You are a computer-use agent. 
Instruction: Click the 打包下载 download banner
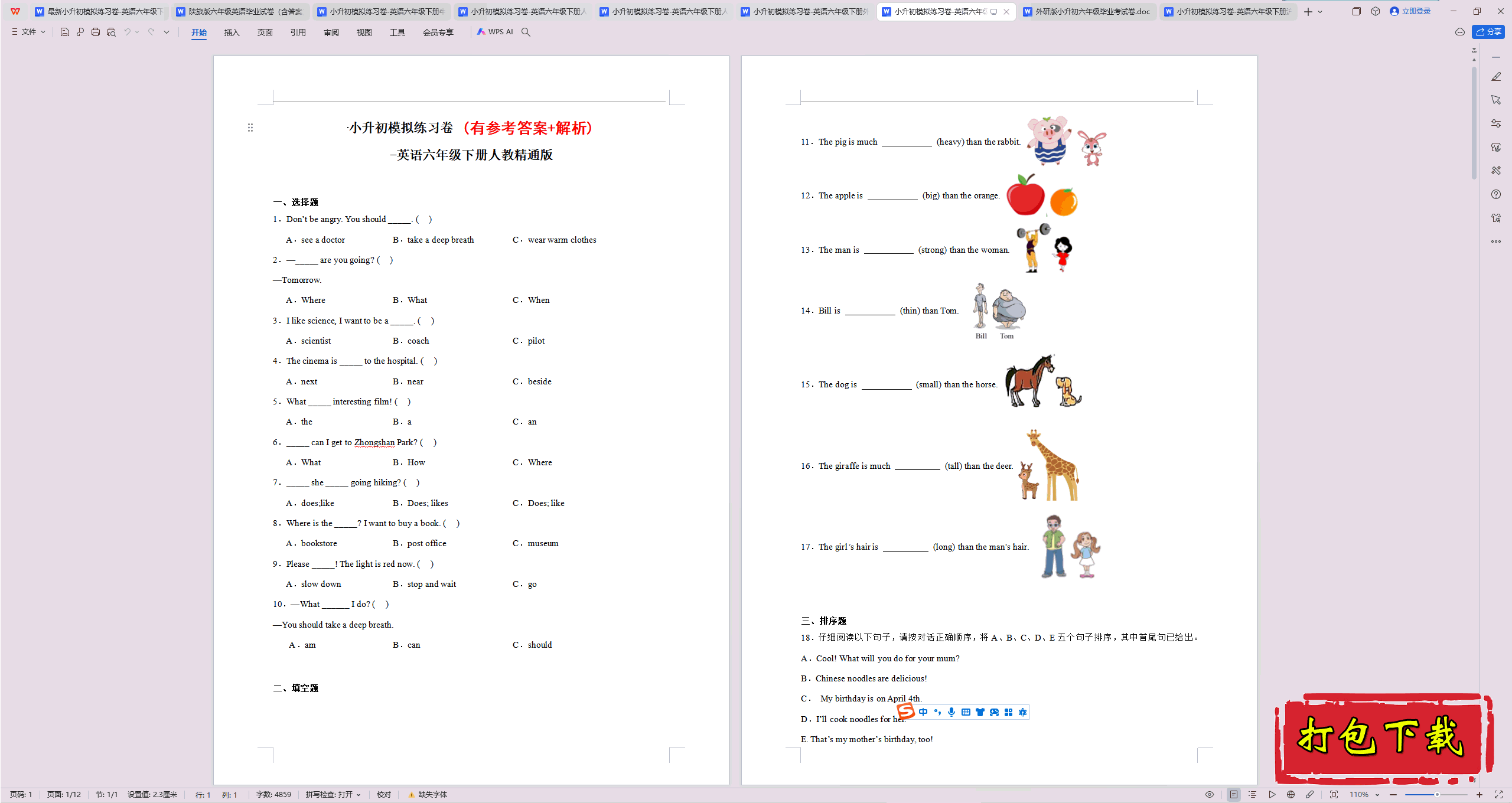[x=1383, y=738]
